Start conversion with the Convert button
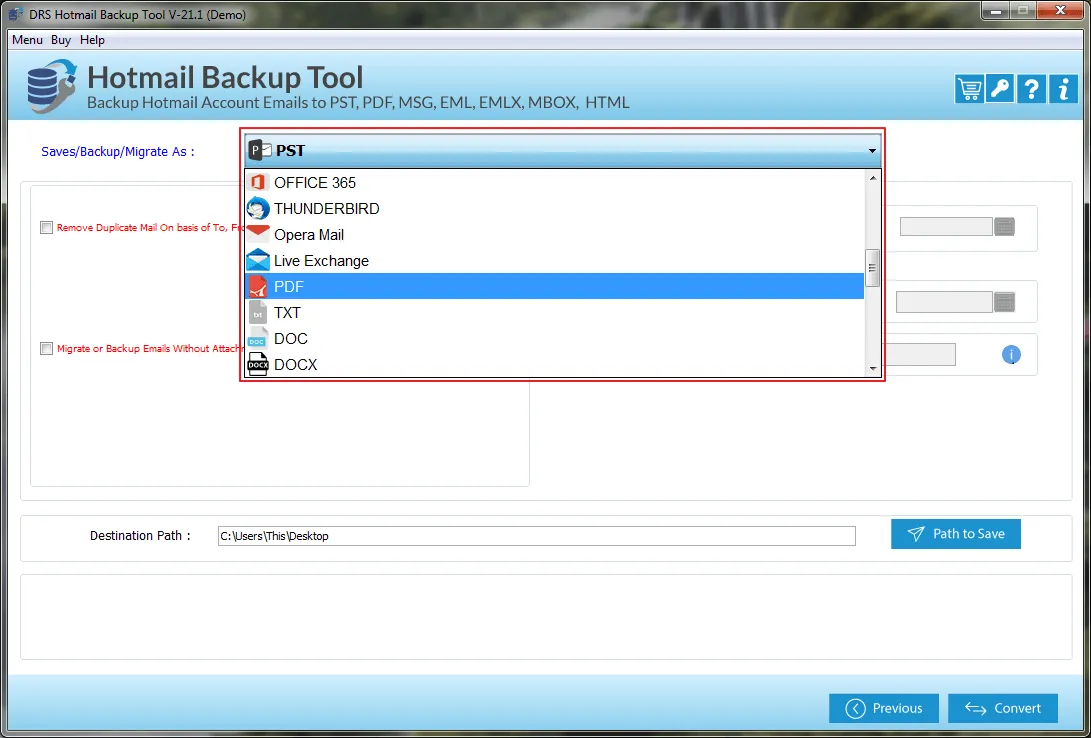The image size is (1091, 738). 1003,708
